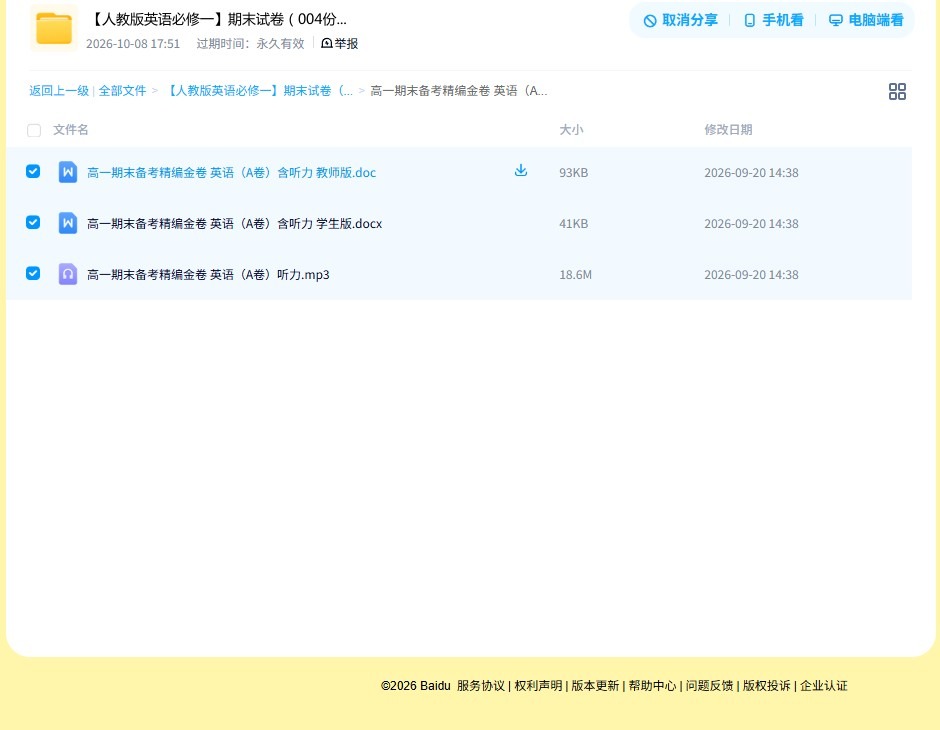Click modified date of 教师版.doc row
Viewport: 940px width, 730px height.
click(x=751, y=173)
